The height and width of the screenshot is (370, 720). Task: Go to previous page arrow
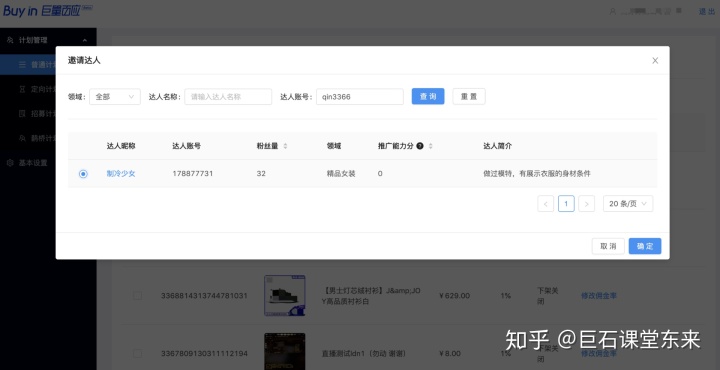(x=546, y=204)
